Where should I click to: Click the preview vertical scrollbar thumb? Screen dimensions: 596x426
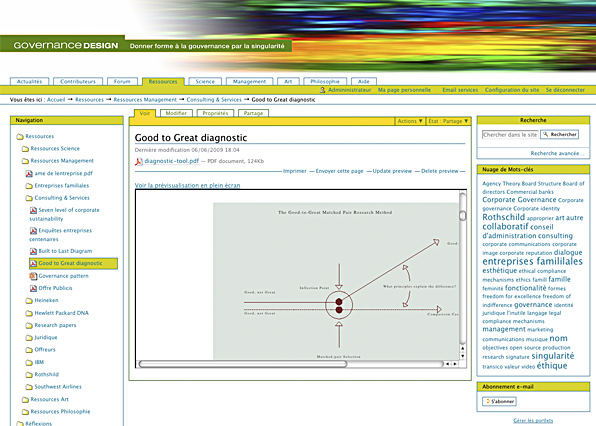click(463, 215)
